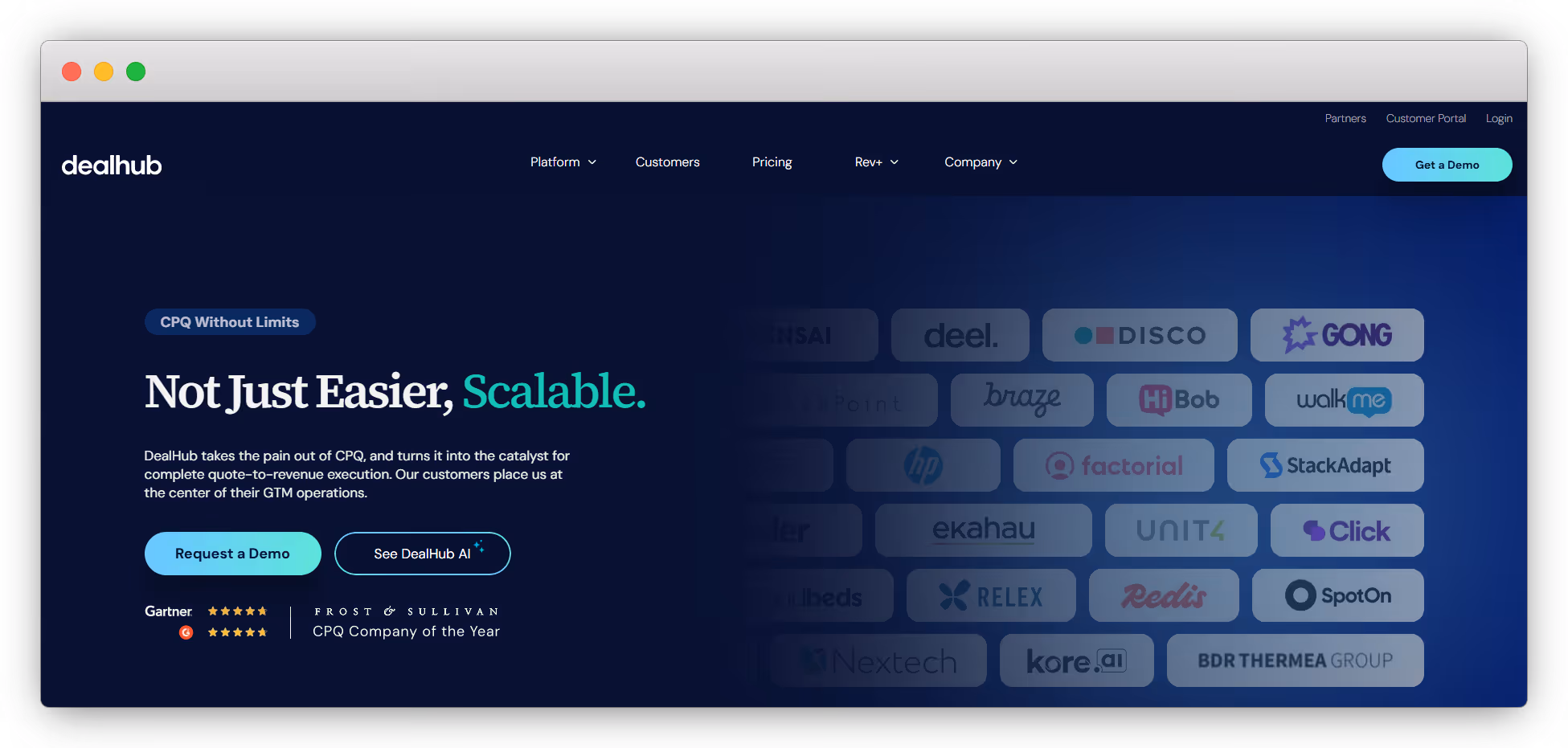Image resolution: width=1568 pixels, height=748 pixels.
Task: Expand the Rev+ chevron arrow
Action: 894,162
